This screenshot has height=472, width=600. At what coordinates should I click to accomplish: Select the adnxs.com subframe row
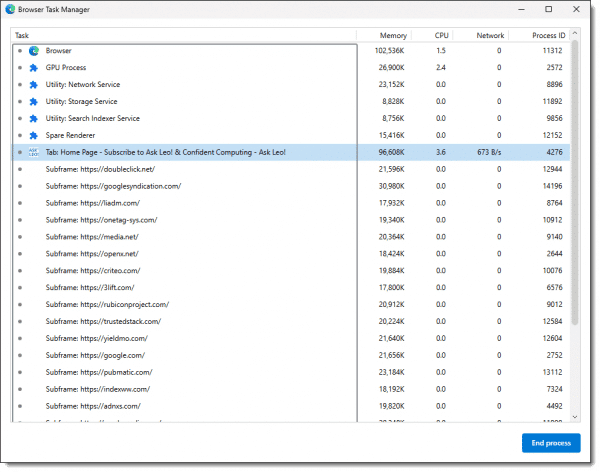pyautogui.click(x=291, y=406)
